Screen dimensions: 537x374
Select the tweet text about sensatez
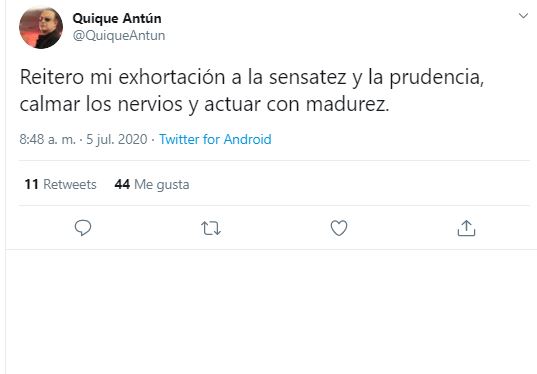pos(251,91)
